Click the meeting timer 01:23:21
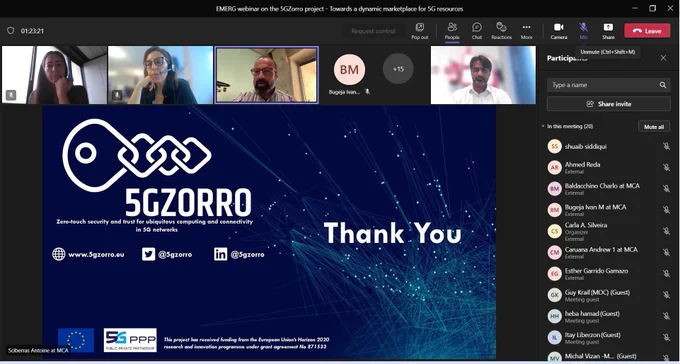This screenshot has height=364, width=680. tap(32, 31)
